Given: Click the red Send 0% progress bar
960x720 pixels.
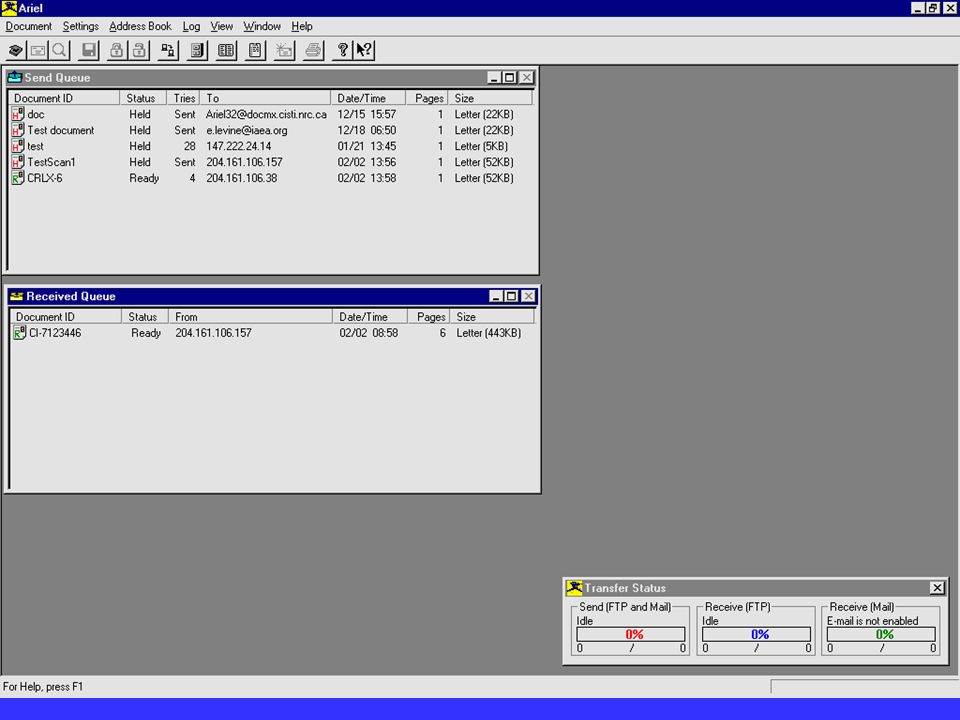Looking at the screenshot, I should (x=631, y=634).
